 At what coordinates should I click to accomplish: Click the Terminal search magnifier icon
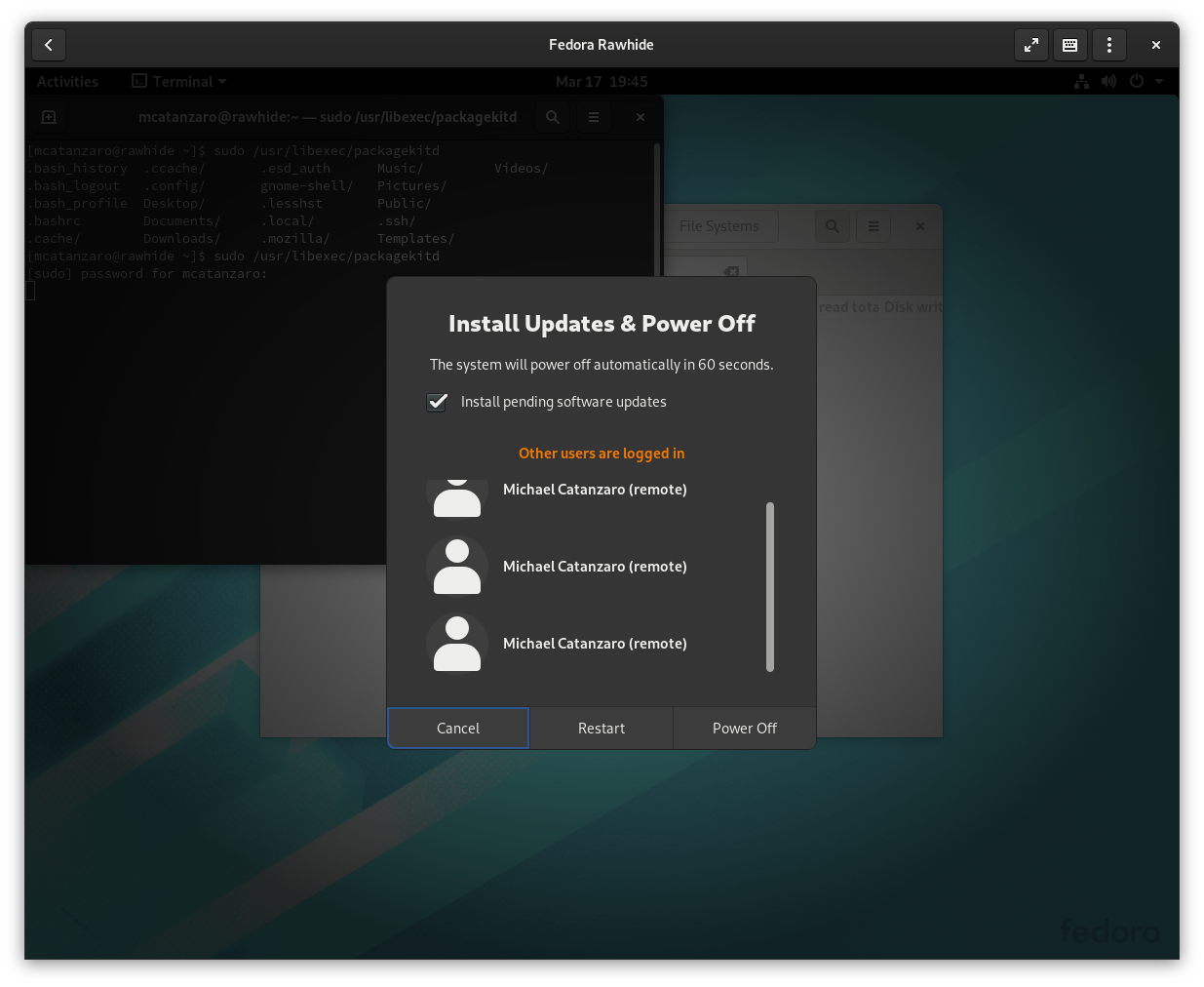click(x=553, y=117)
